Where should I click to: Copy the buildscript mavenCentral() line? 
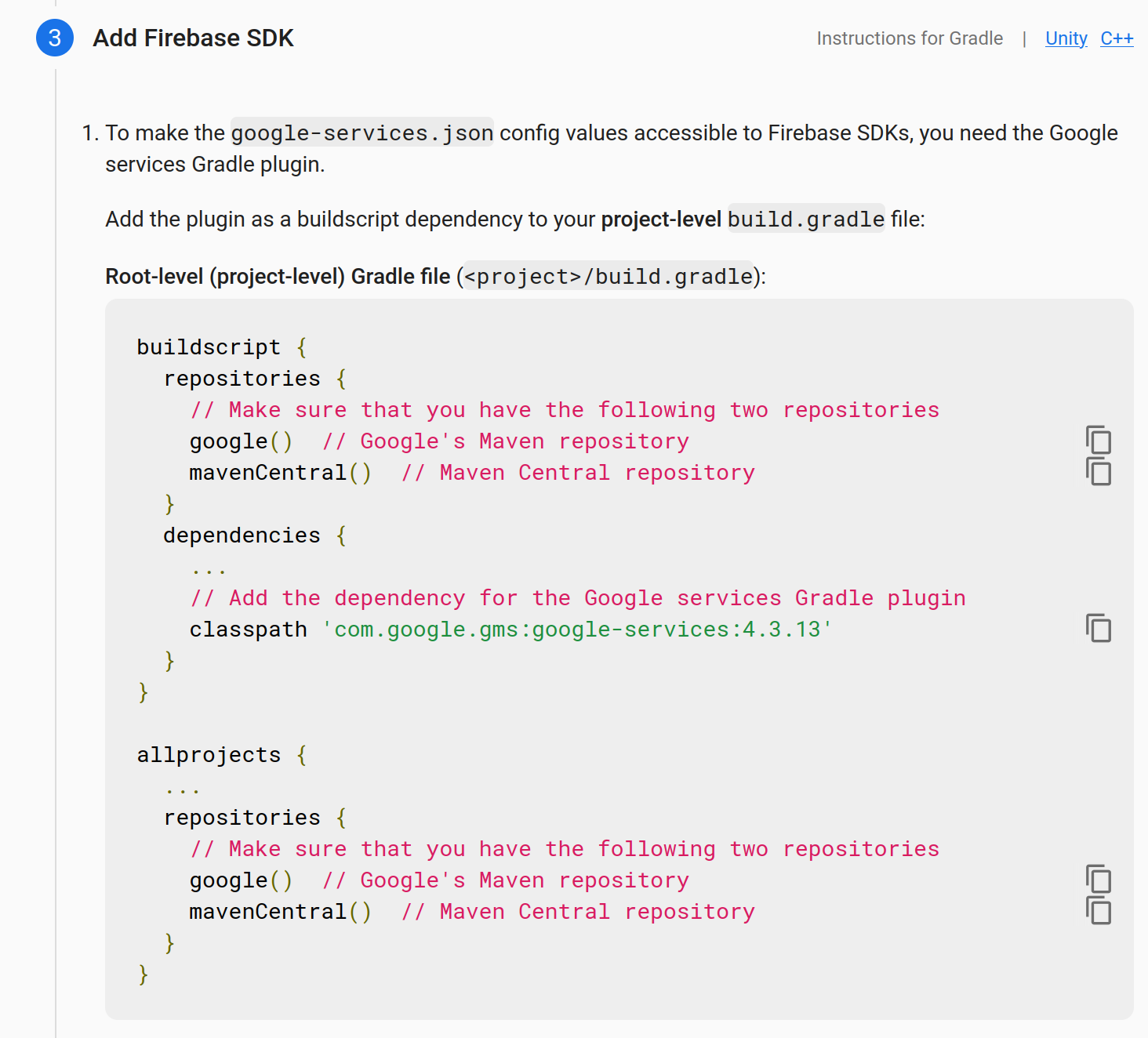1099,472
